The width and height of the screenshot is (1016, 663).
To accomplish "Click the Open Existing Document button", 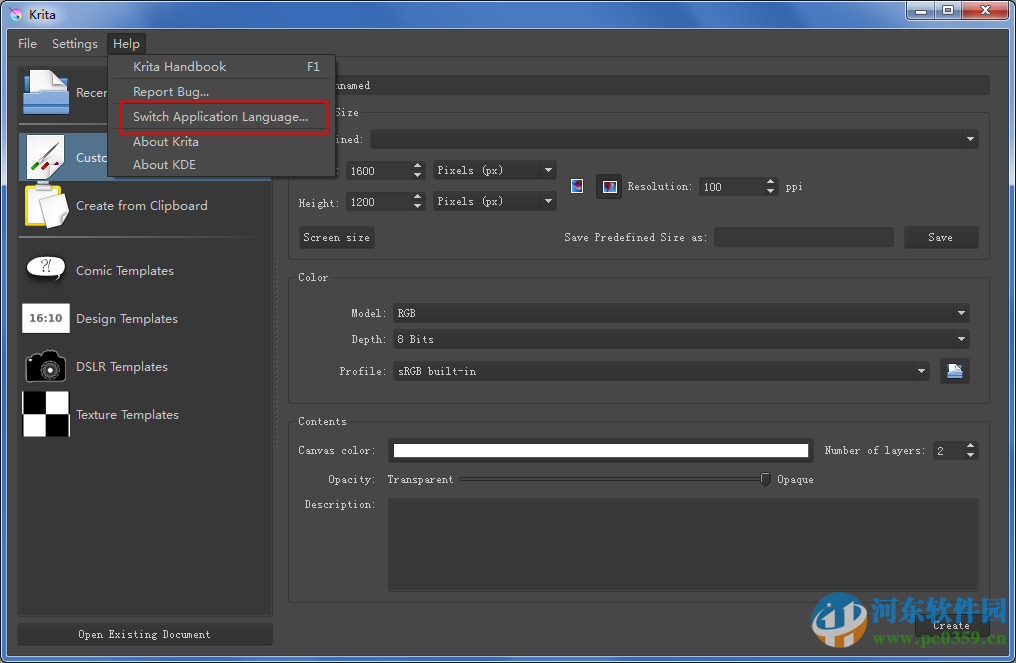I will coord(144,634).
